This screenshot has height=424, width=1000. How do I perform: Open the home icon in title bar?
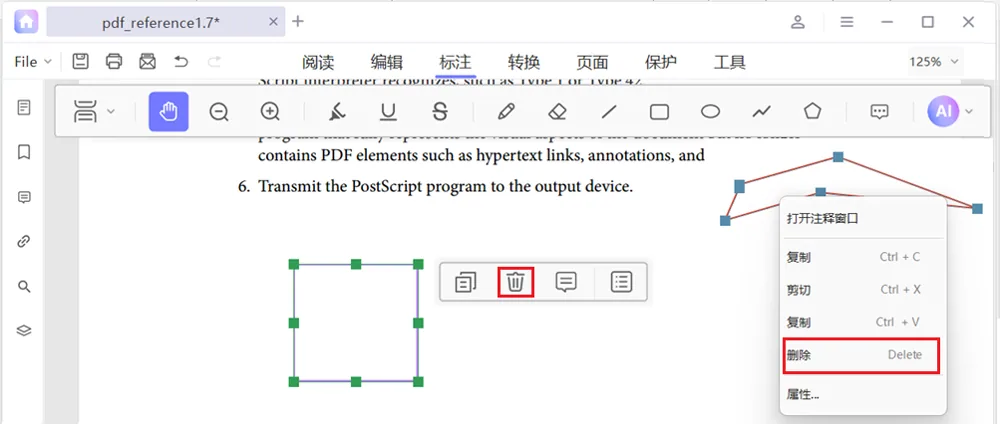(x=26, y=21)
